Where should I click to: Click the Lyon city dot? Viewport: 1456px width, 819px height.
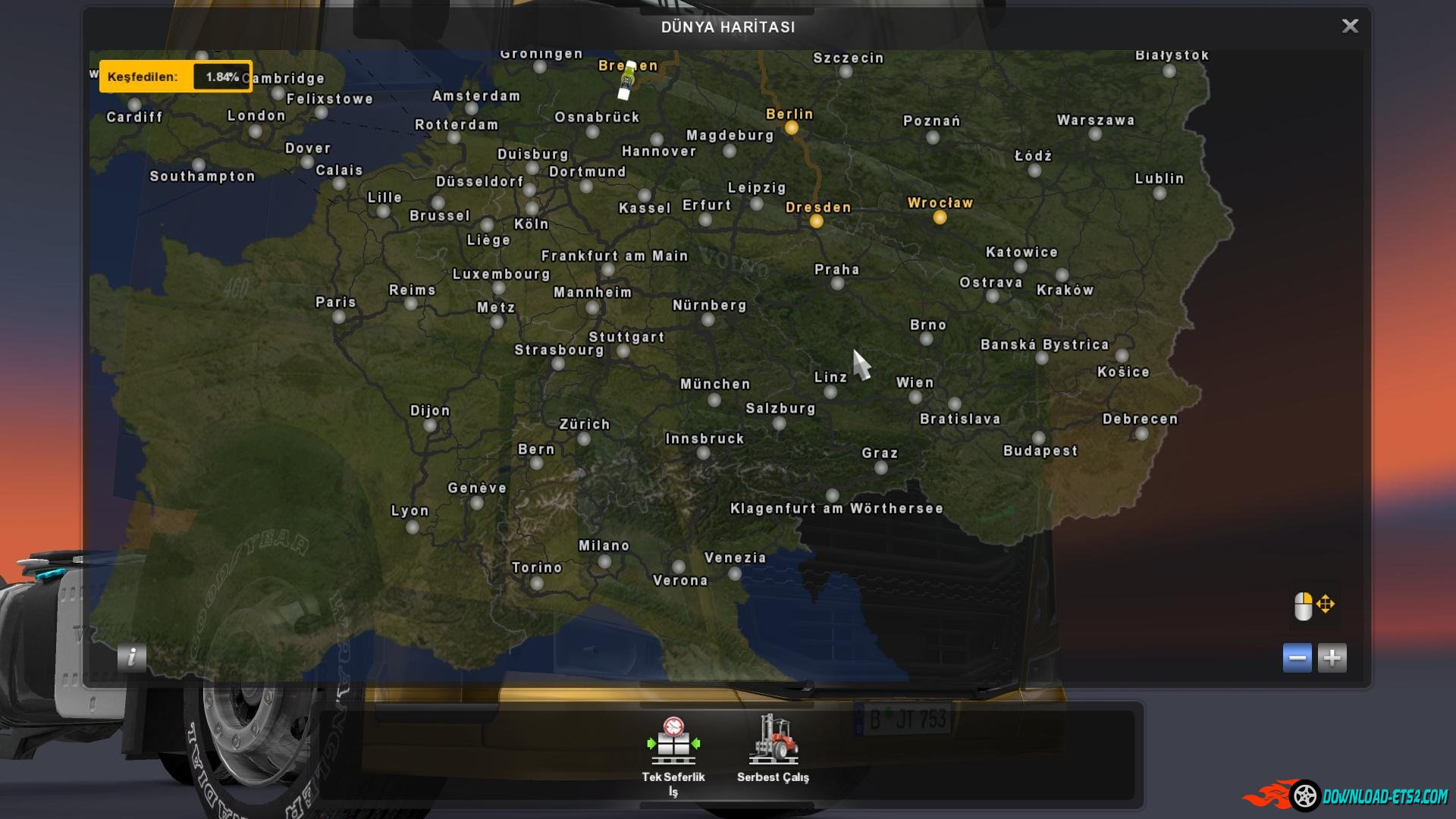(x=413, y=527)
